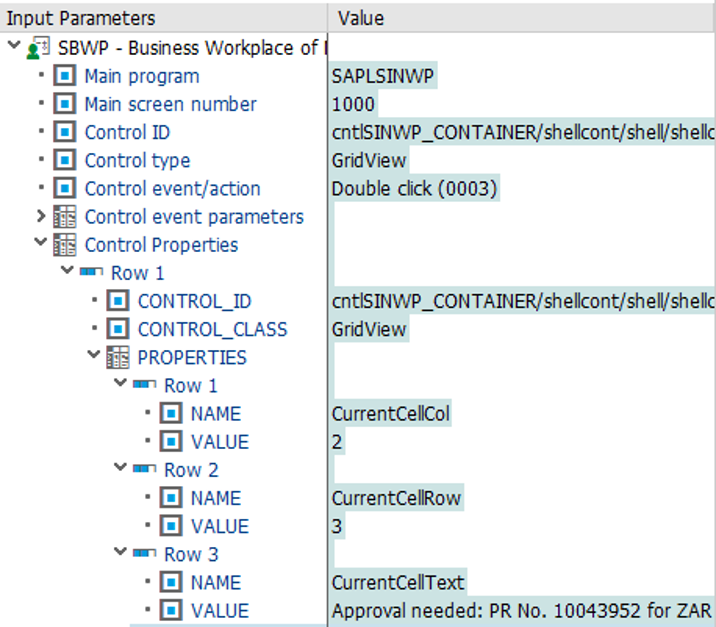Click the CurrentCellText value cell
This screenshot has width=716, height=627.
point(398,582)
